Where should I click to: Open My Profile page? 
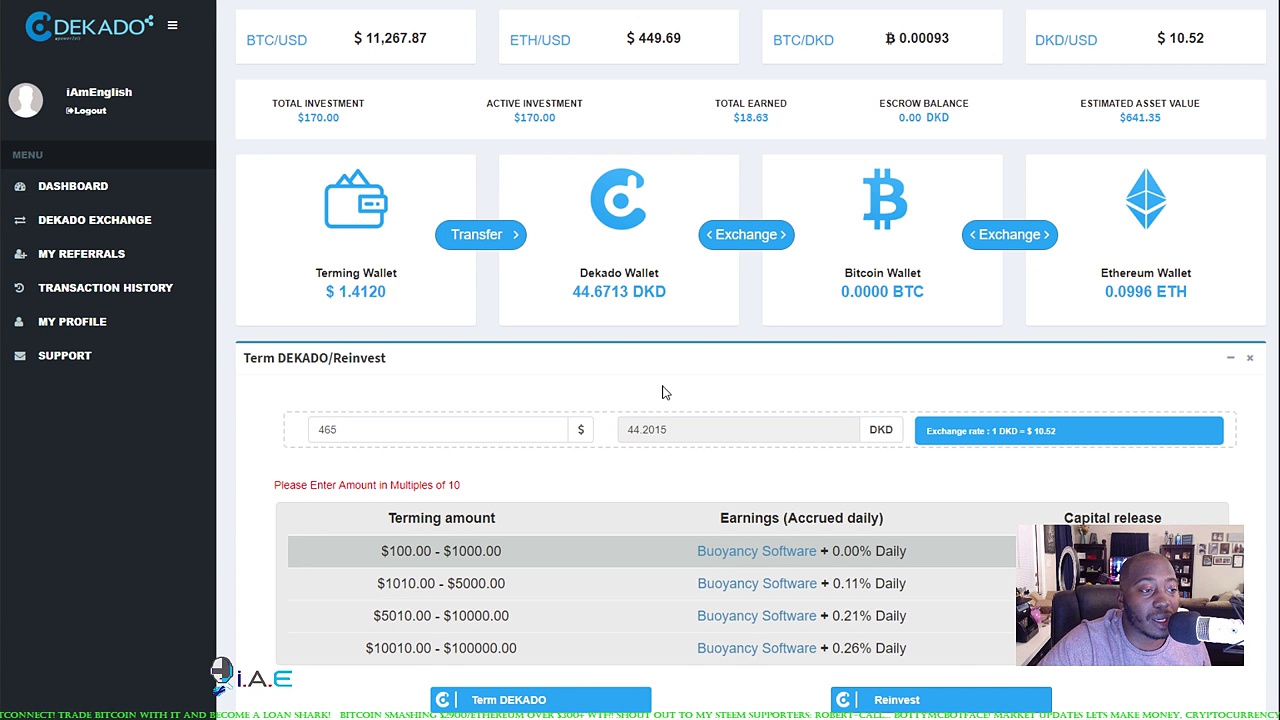72,322
